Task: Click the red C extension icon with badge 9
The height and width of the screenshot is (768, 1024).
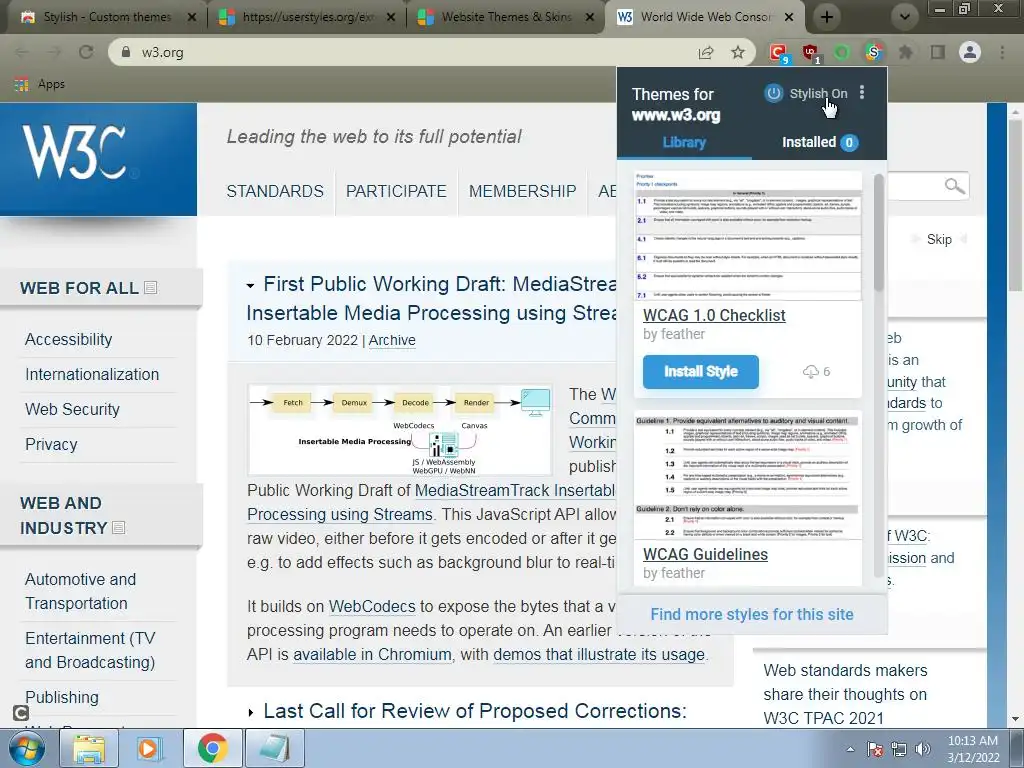Action: coord(778,52)
